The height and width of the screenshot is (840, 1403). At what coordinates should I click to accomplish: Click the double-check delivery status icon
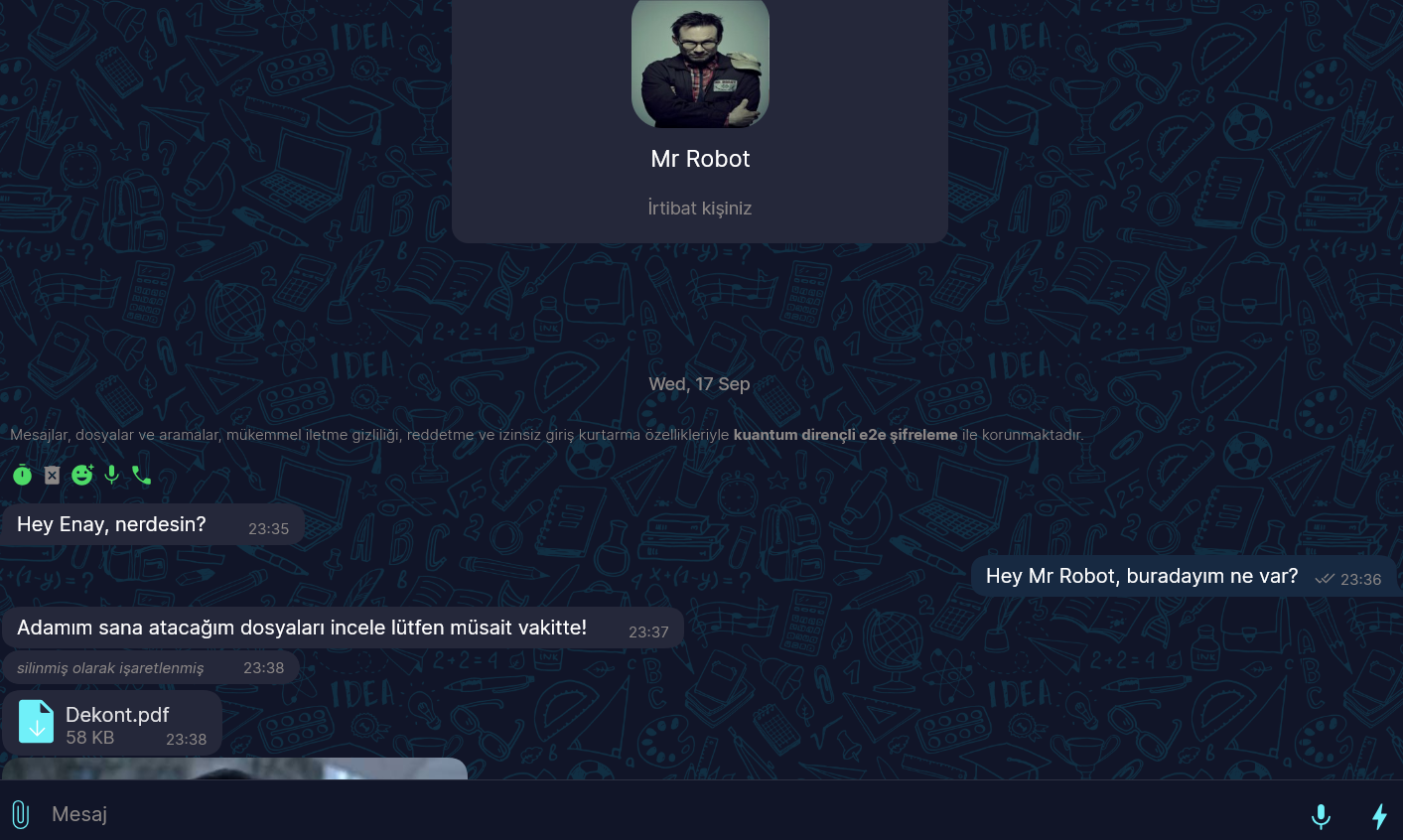pyautogui.click(x=1325, y=579)
